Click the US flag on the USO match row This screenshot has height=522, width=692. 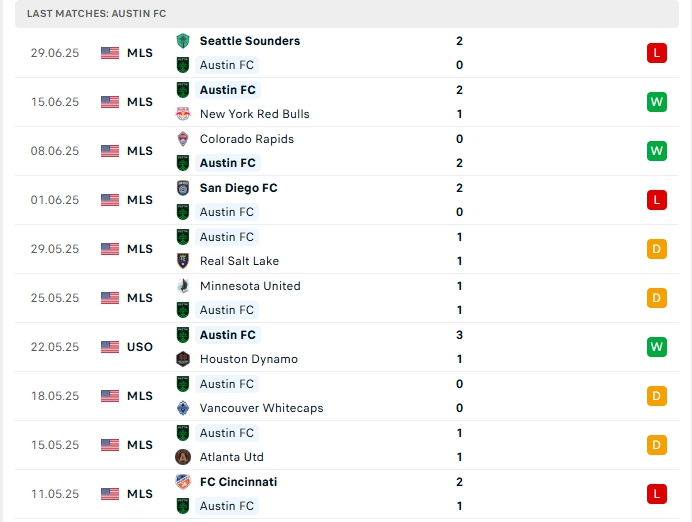click(x=110, y=347)
